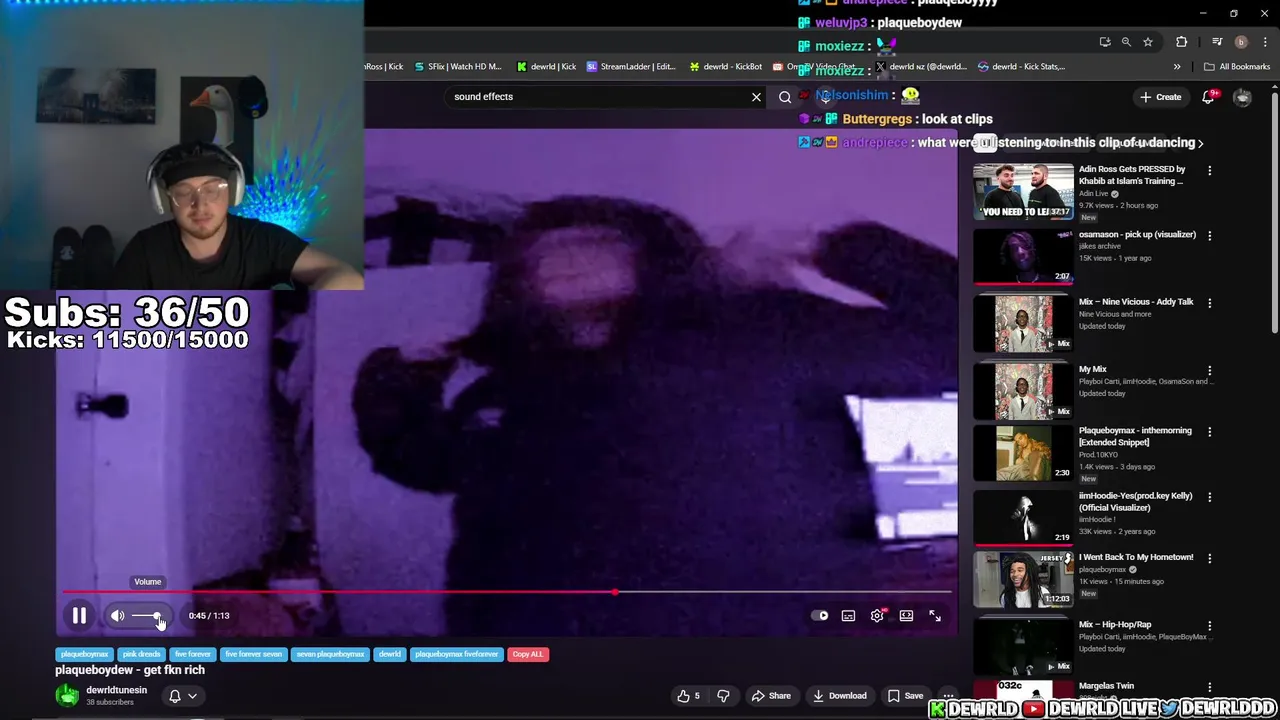
Task: Click the red 'Copy ALL' tags button
Action: coord(528,654)
